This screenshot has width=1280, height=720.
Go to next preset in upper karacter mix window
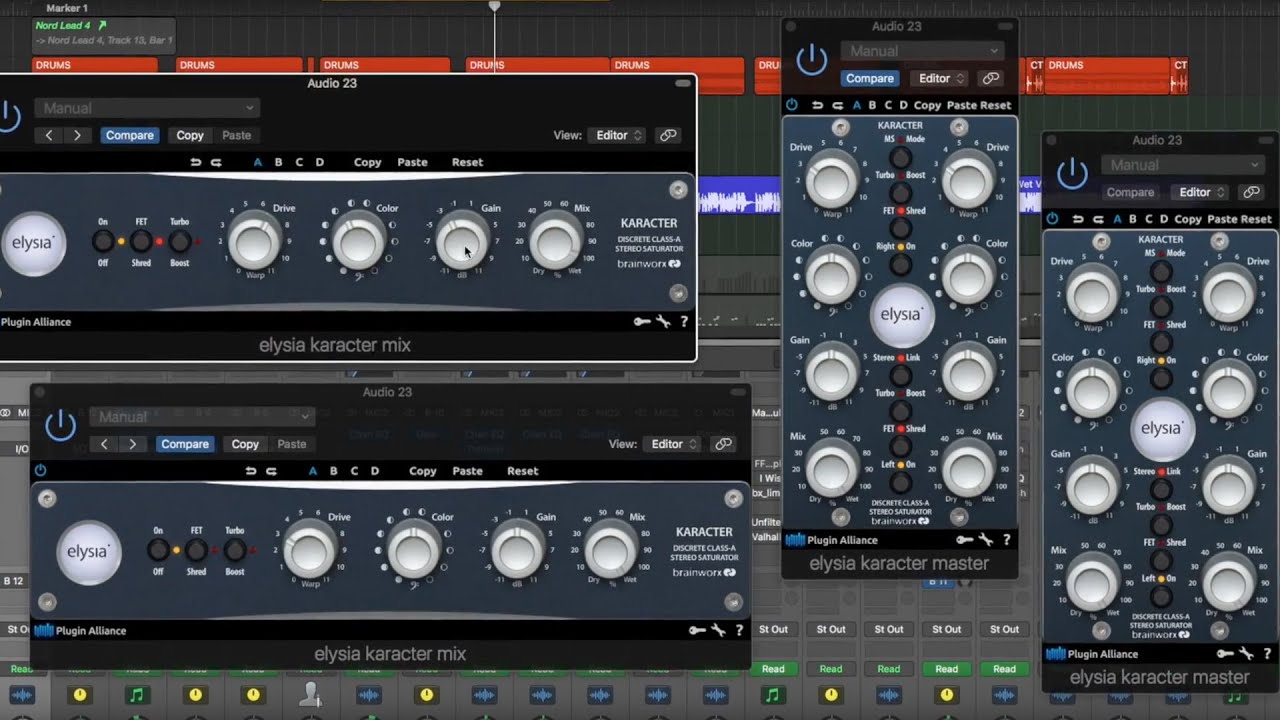tap(77, 135)
